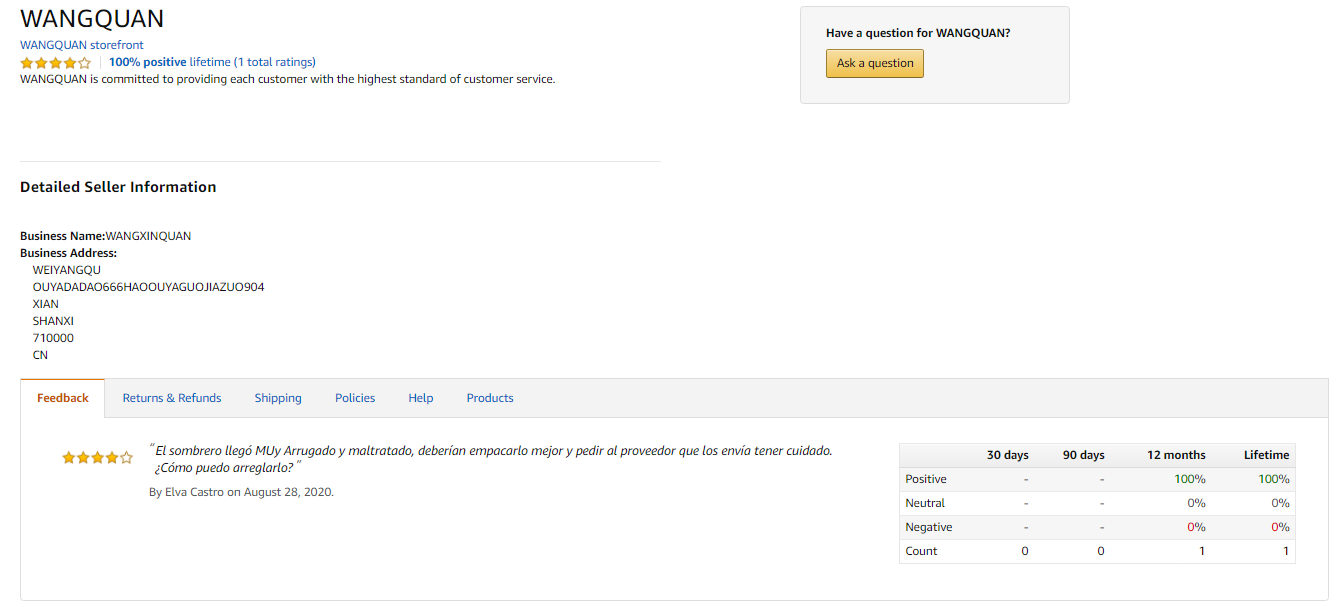Click the Lifetime column header
This screenshot has height=607, width=1337.
click(1266, 455)
